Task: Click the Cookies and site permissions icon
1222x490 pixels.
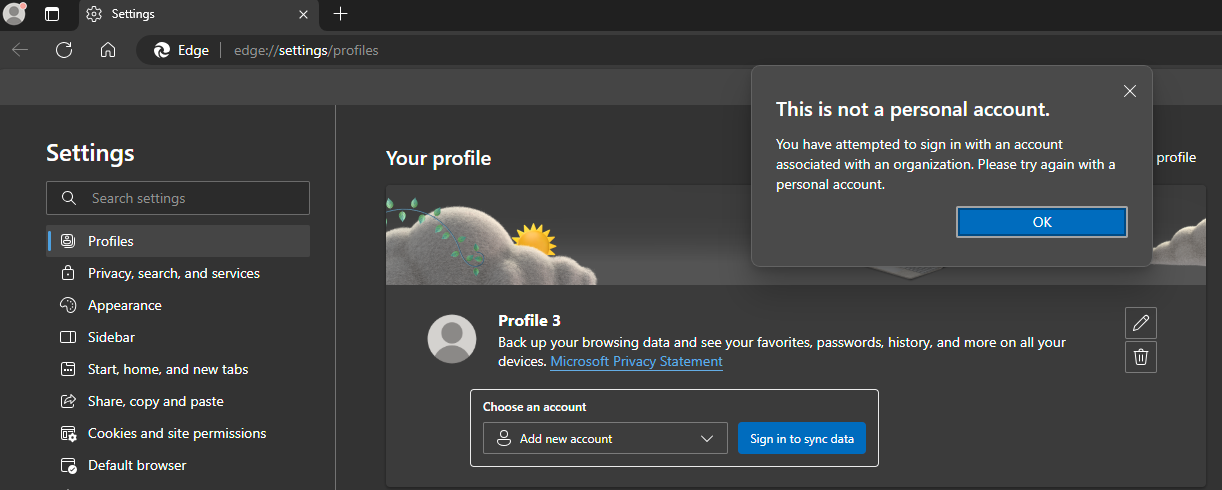Action: (x=68, y=433)
